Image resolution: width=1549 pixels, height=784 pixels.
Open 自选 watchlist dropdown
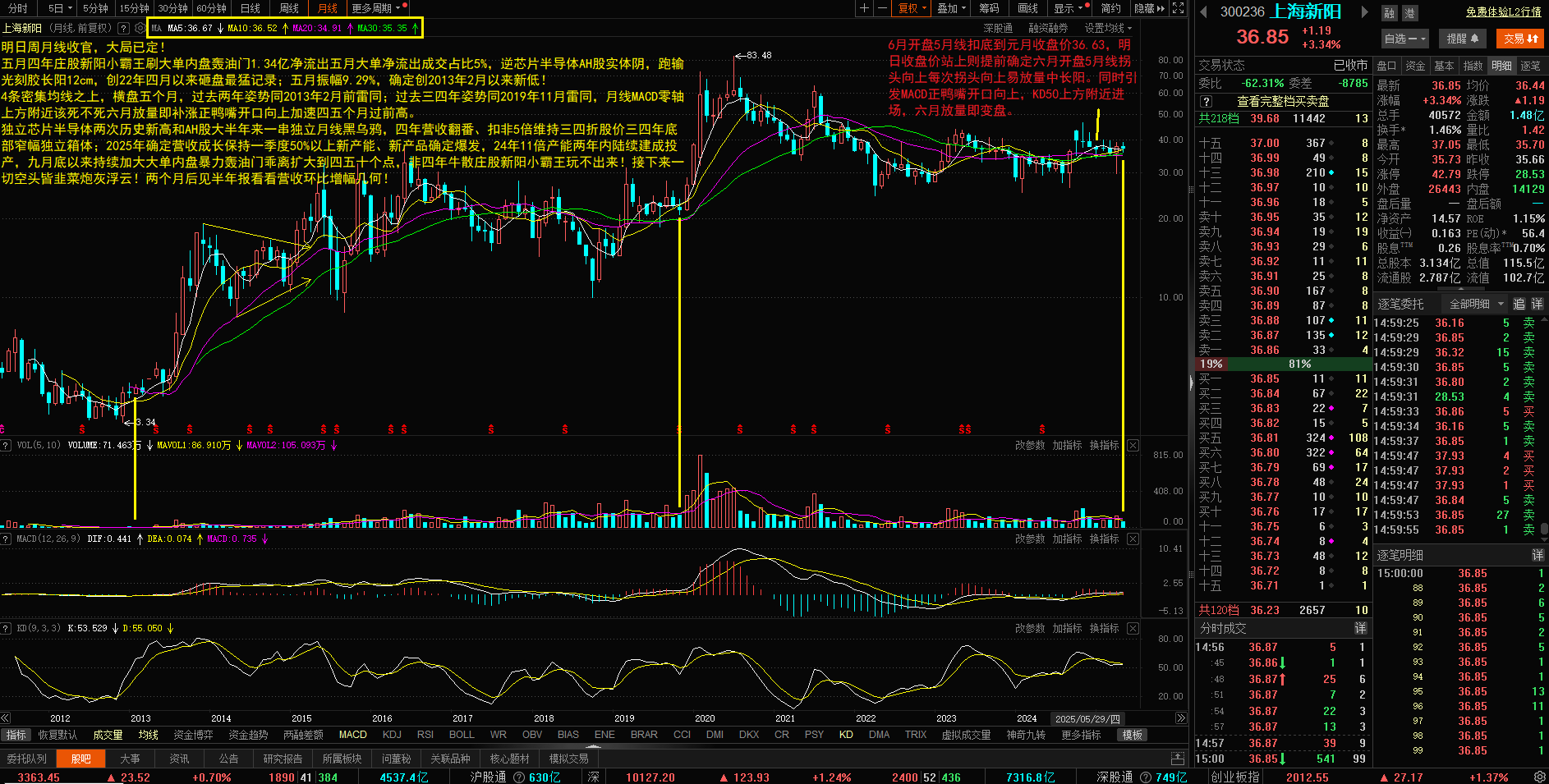point(1404,39)
